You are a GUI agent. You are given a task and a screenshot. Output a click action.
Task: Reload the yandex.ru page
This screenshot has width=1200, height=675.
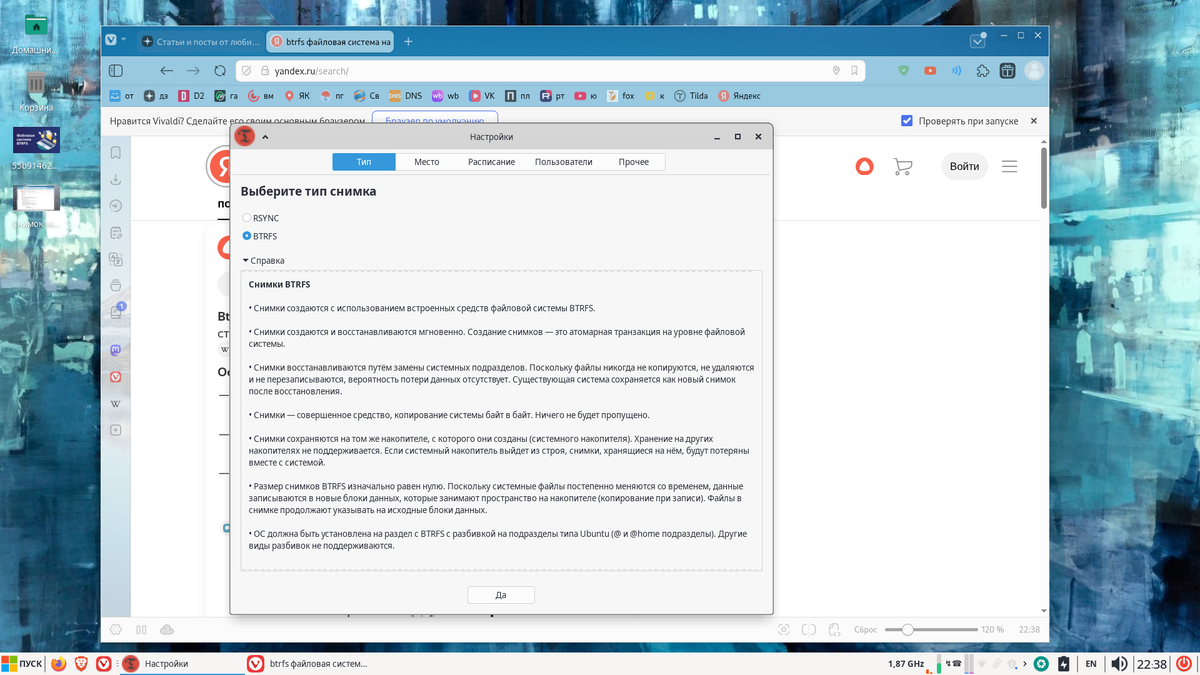pos(220,71)
